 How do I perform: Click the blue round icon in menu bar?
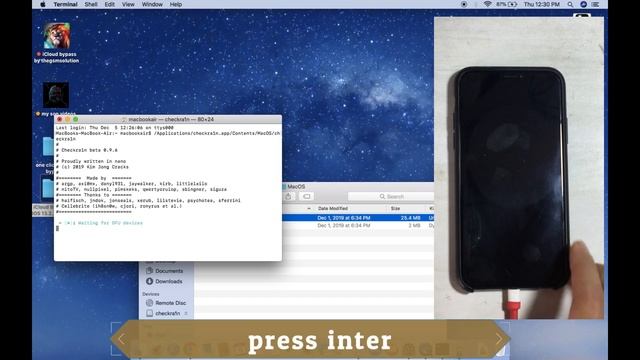(583, 4)
